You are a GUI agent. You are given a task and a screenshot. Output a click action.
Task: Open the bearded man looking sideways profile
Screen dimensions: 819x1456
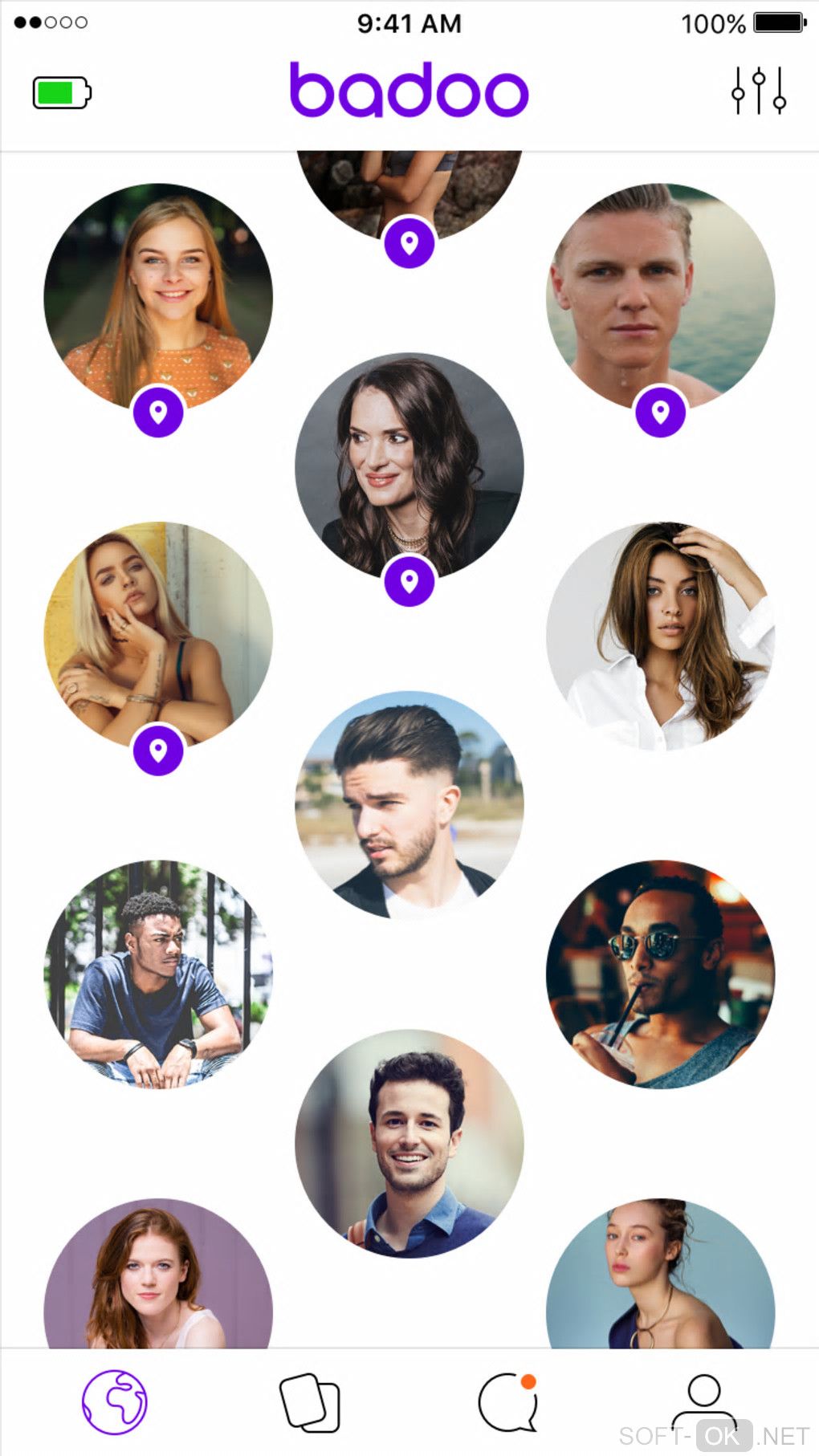409,805
